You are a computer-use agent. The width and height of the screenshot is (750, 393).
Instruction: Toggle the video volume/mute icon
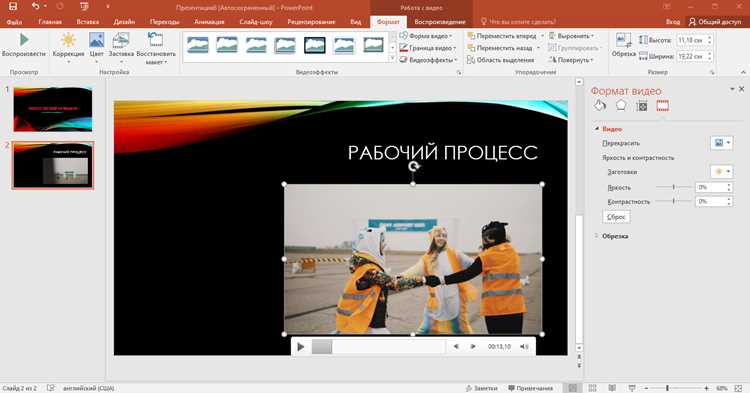(x=524, y=347)
